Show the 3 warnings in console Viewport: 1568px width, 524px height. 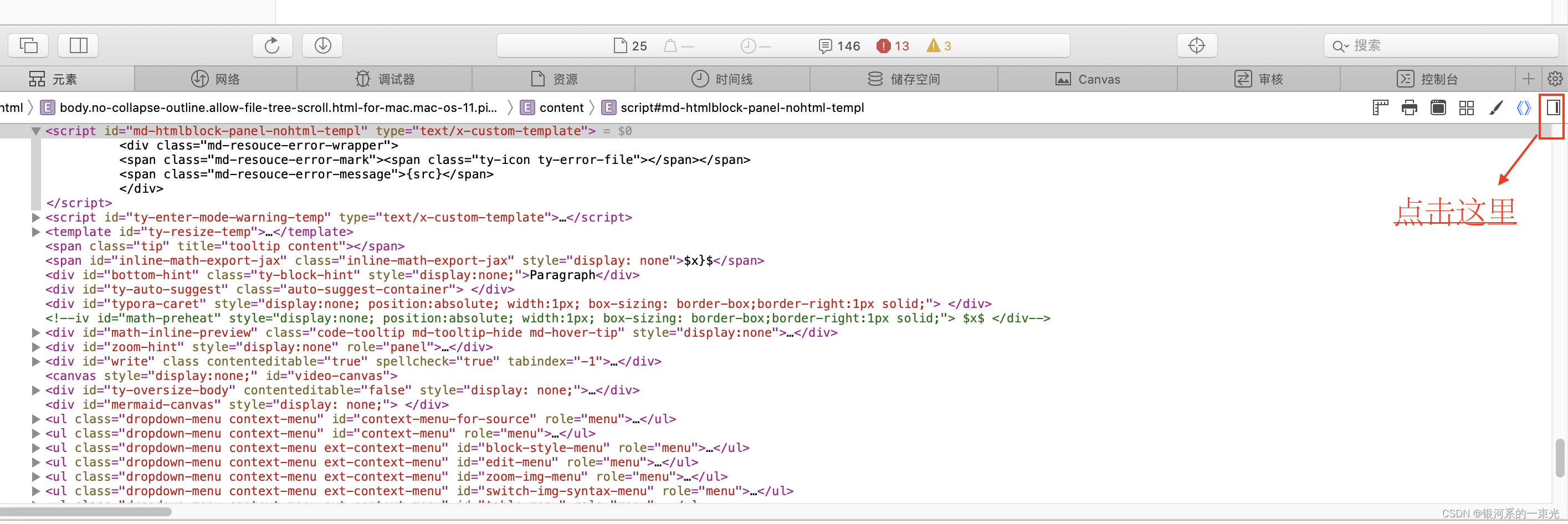[939, 45]
